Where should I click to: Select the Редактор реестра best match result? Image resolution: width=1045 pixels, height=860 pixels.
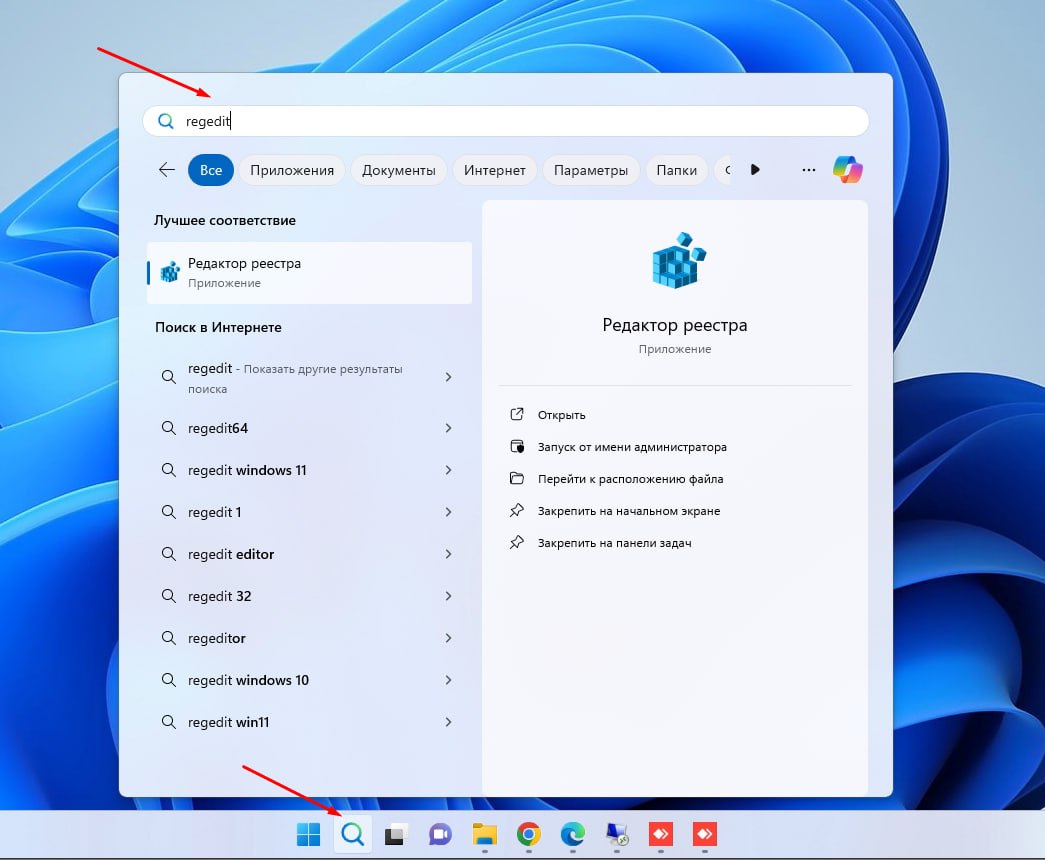click(x=309, y=273)
